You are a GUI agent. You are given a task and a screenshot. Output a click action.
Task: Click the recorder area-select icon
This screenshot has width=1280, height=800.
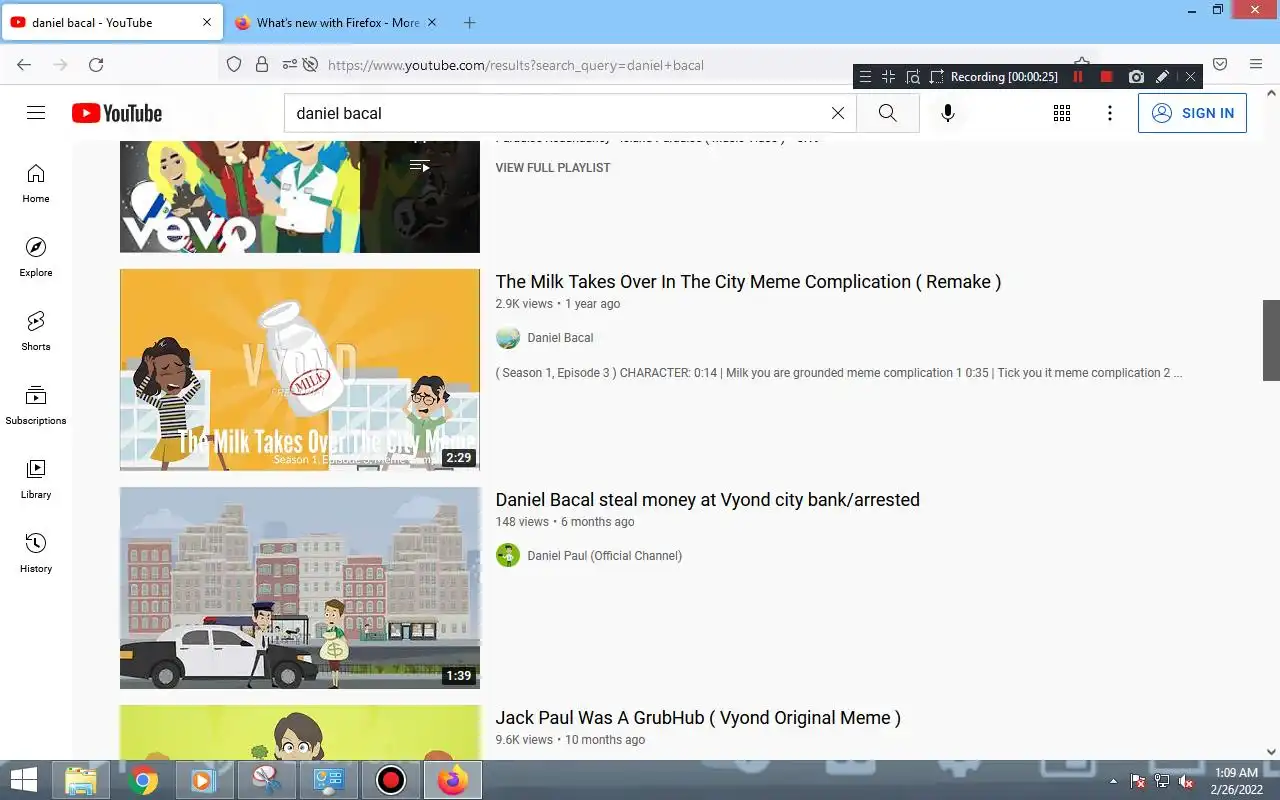(x=937, y=76)
